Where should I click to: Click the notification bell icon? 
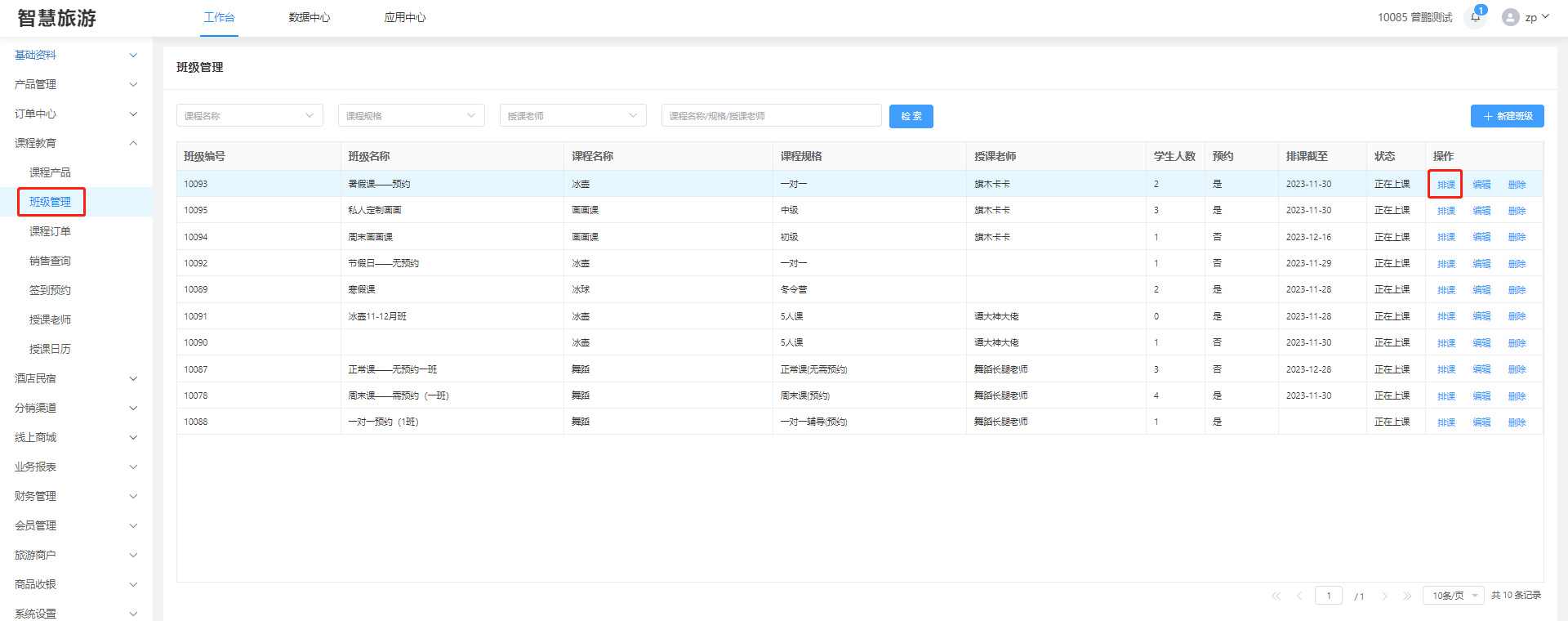1475,17
